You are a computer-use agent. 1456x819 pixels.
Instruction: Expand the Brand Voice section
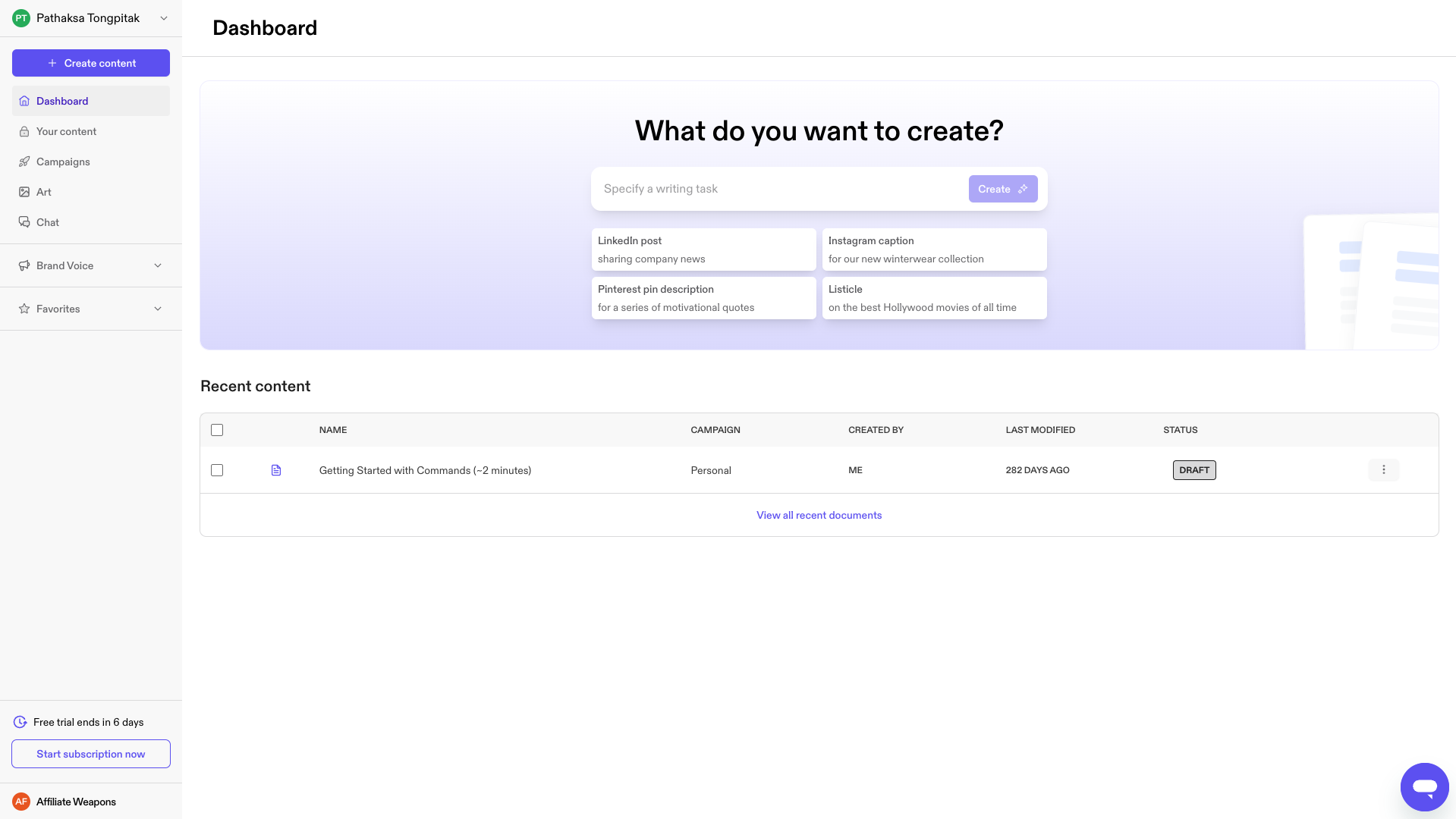point(158,265)
